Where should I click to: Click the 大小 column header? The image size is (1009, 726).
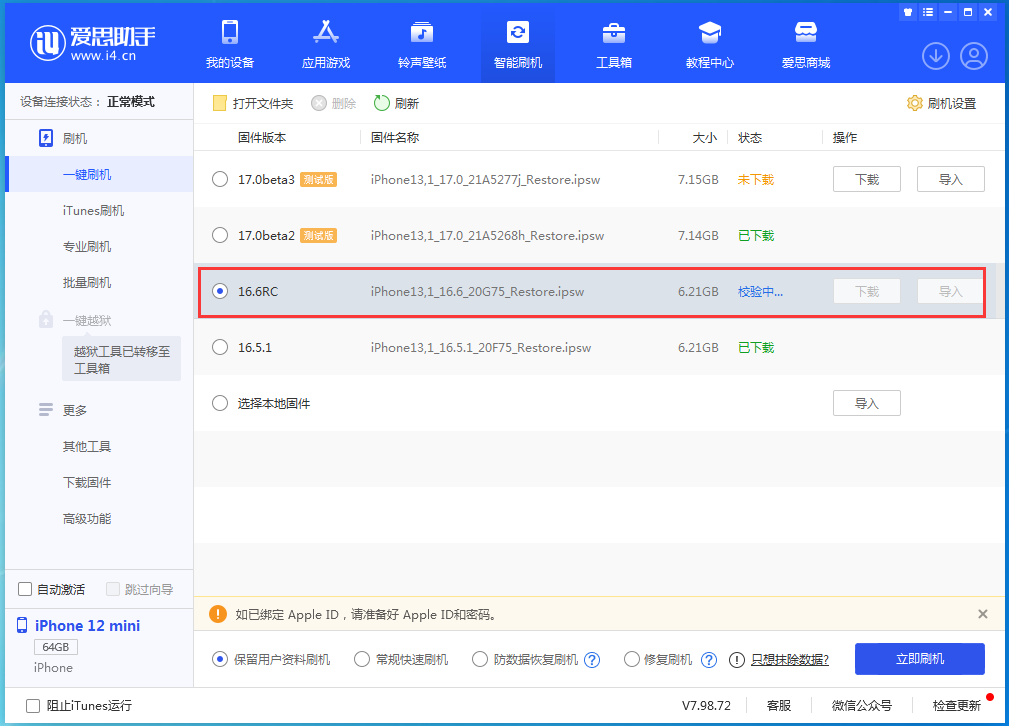705,137
